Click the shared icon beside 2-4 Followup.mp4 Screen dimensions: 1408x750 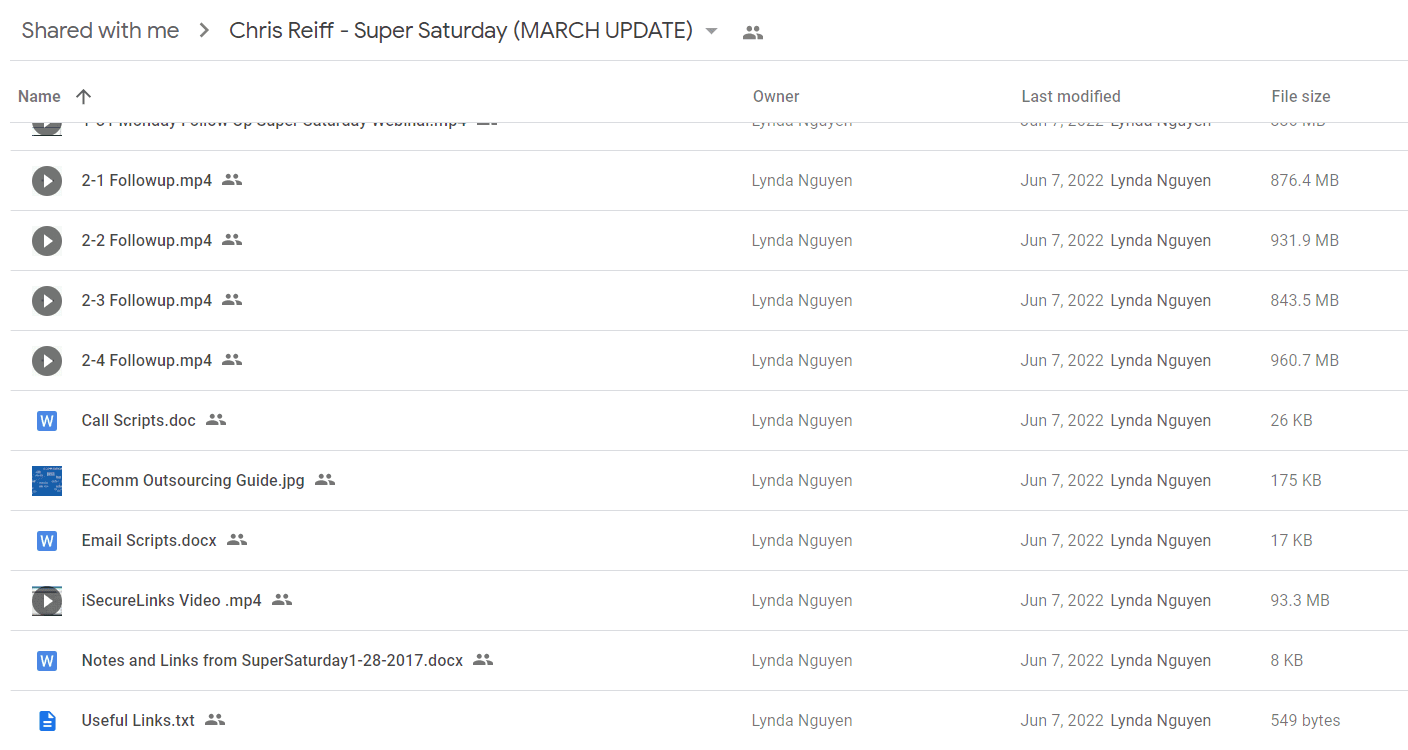[232, 360]
